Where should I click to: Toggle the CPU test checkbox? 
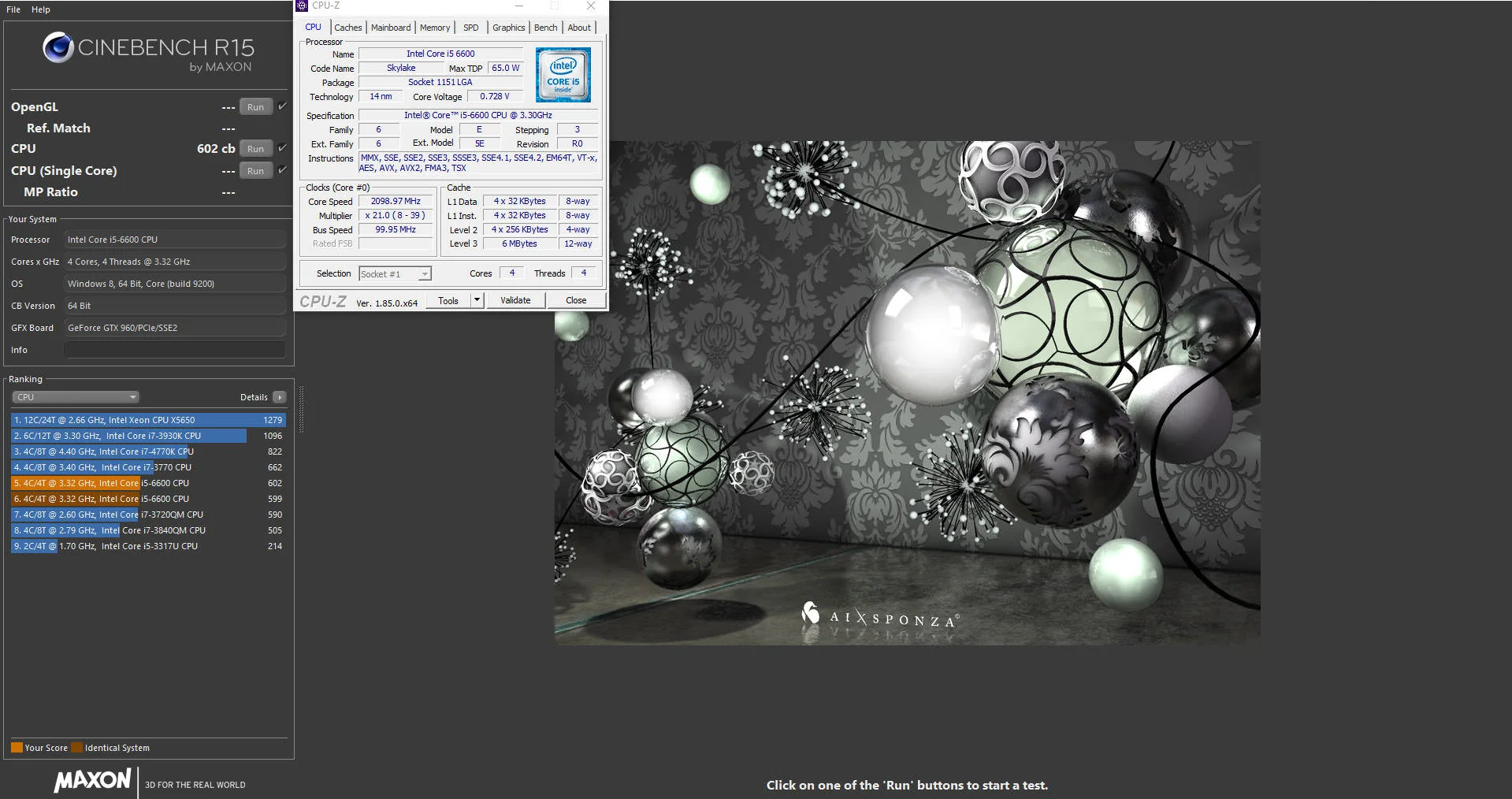tap(282, 148)
